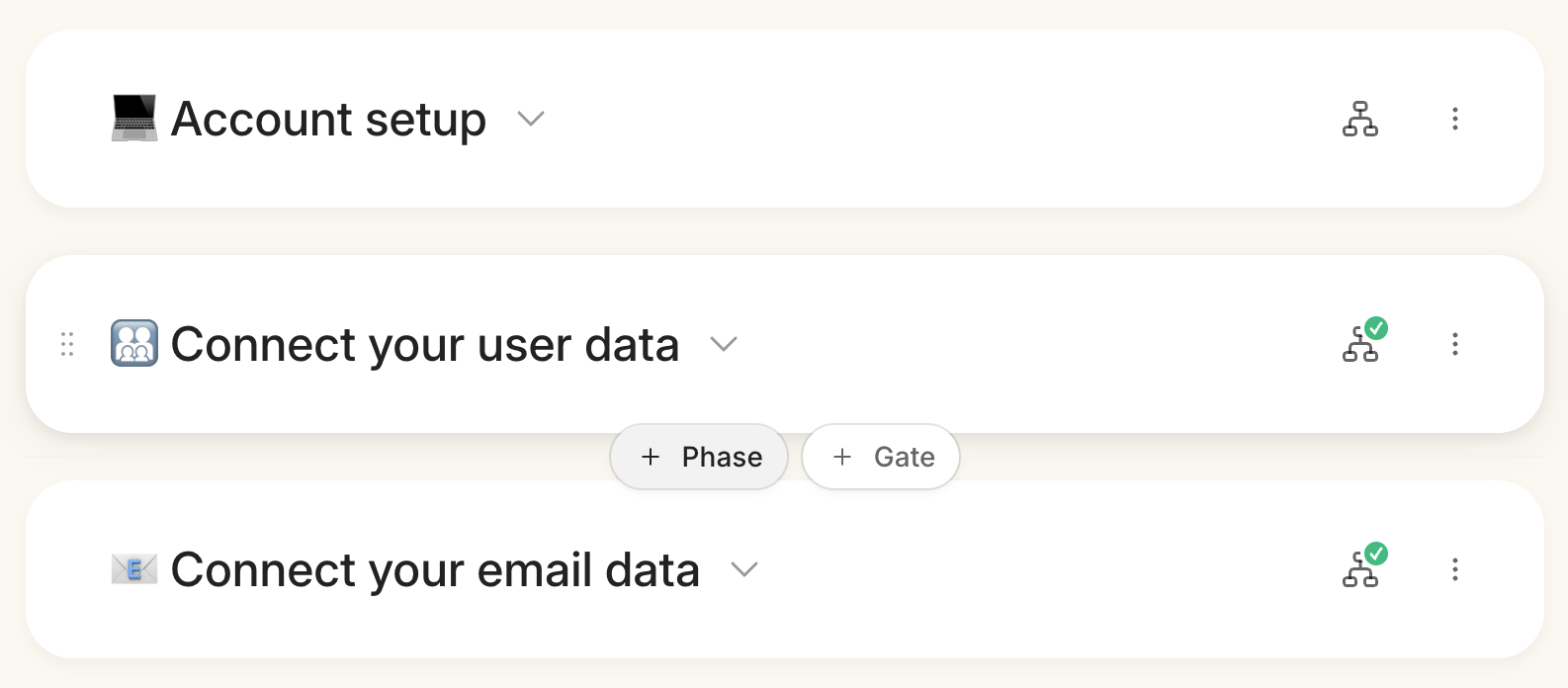Viewport: 1568px width, 688px height.
Task: Click the people emoji next to Connect your user data
Action: coord(133,344)
